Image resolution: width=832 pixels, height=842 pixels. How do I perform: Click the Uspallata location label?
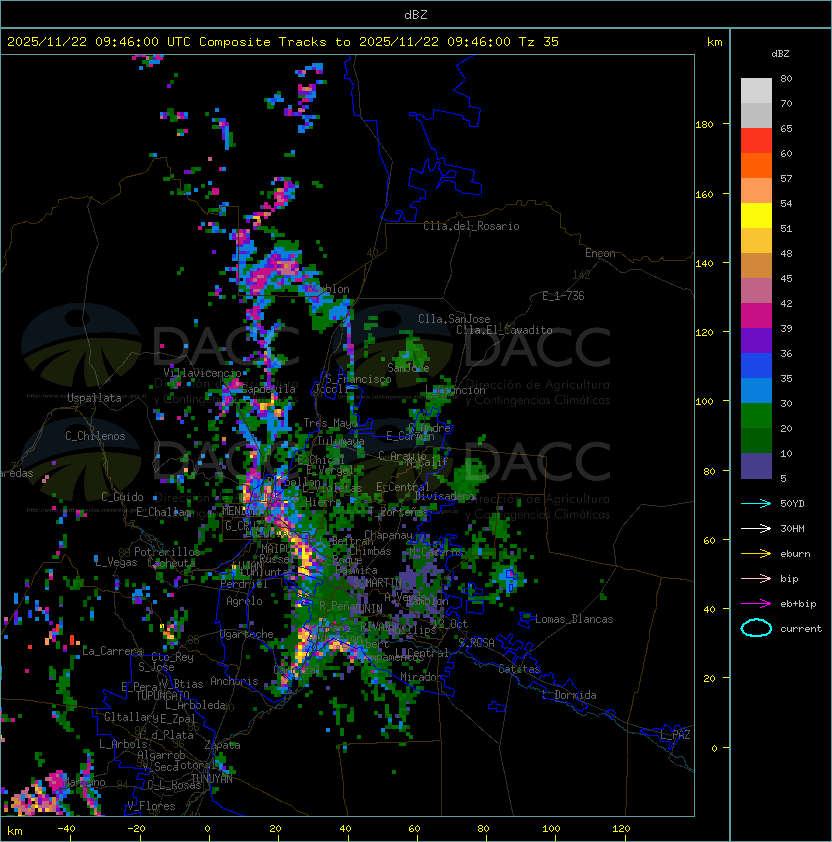[94, 398]
